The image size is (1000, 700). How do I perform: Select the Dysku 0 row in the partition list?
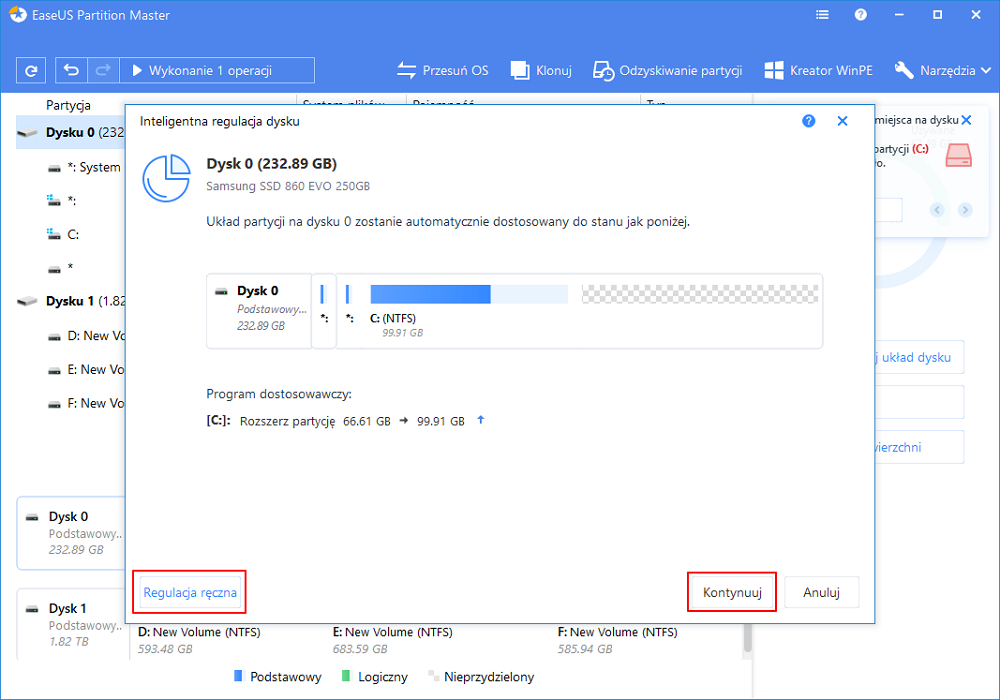[x=71, y=133]
